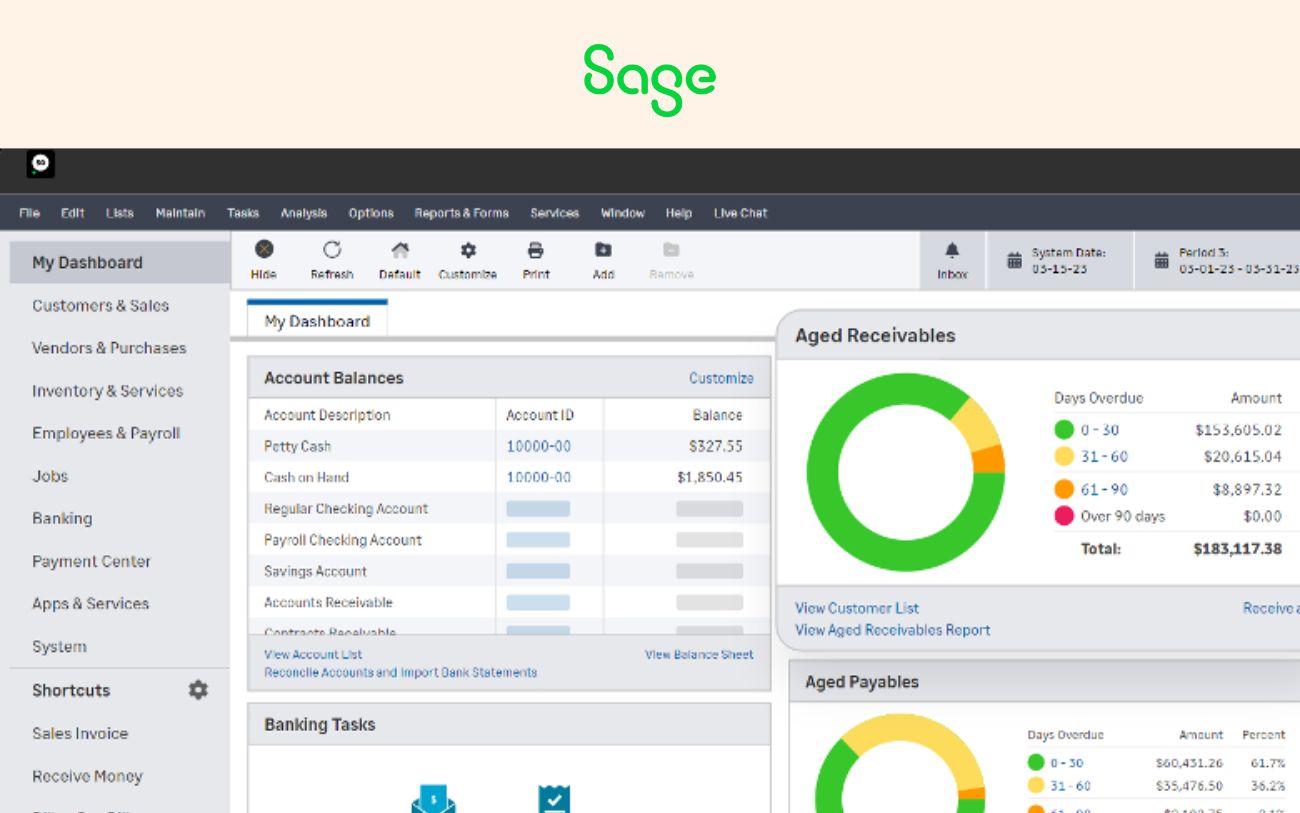Open the Tasks menu

(x=243, y=213)
